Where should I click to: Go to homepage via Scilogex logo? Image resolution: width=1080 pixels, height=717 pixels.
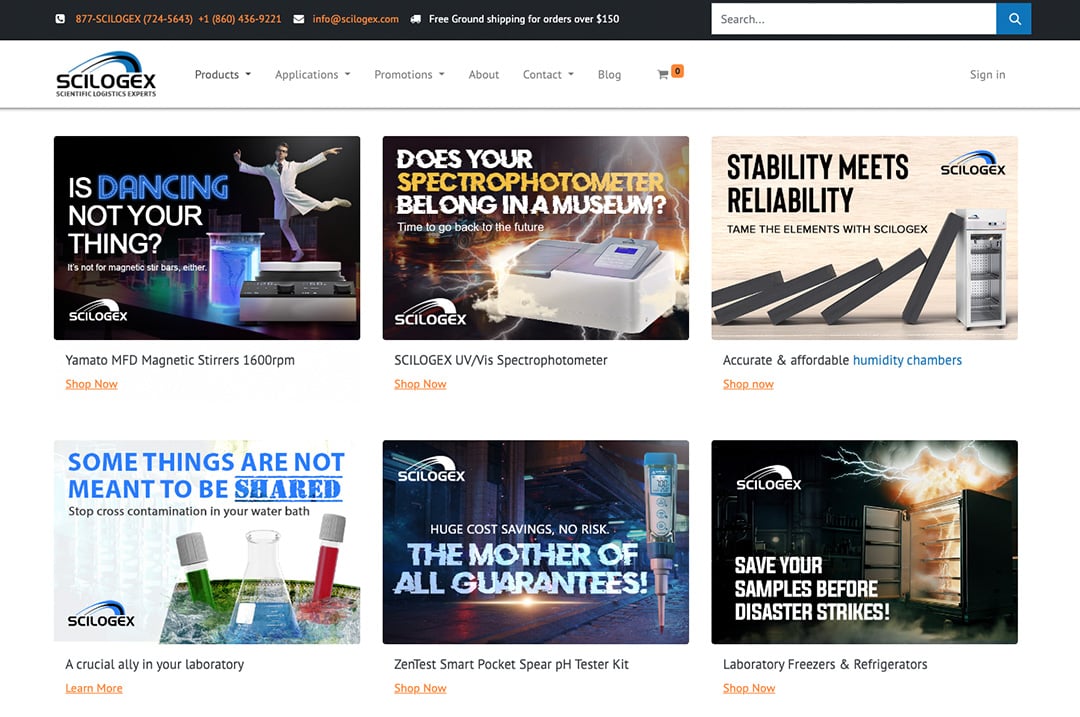click(x=106, y=74)
